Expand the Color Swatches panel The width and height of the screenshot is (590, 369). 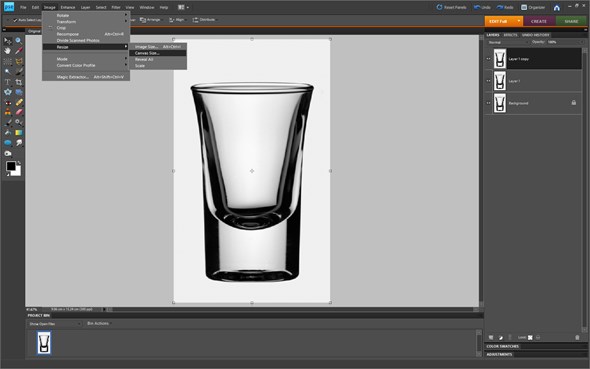(502, 346)
